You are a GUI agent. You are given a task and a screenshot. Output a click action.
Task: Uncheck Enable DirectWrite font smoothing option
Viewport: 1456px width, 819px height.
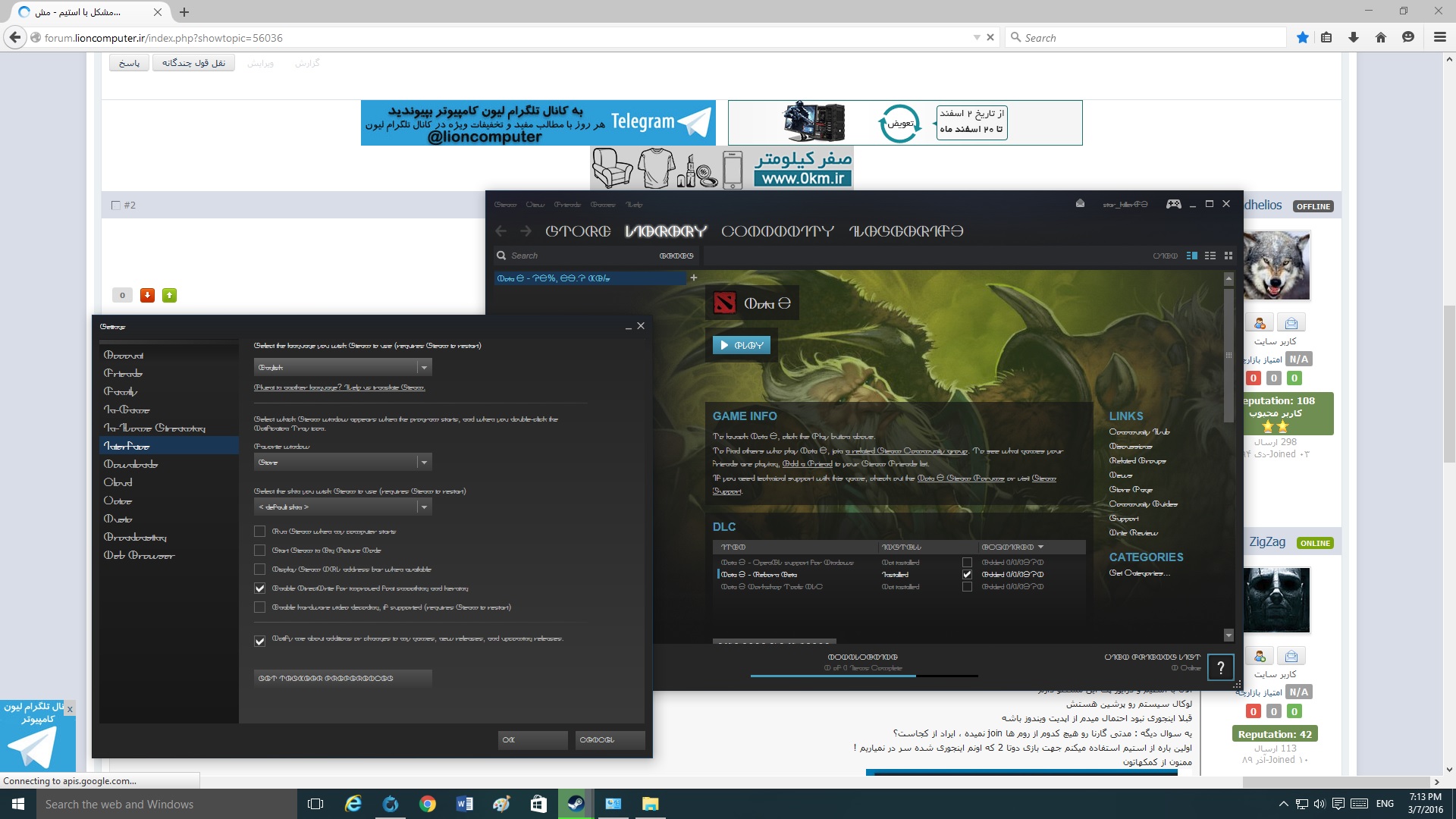coord(260,588)
